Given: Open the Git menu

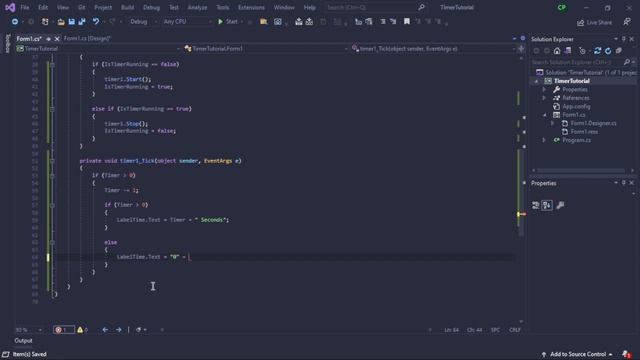Looking at the screenshot, I should (x=82, y=7).
